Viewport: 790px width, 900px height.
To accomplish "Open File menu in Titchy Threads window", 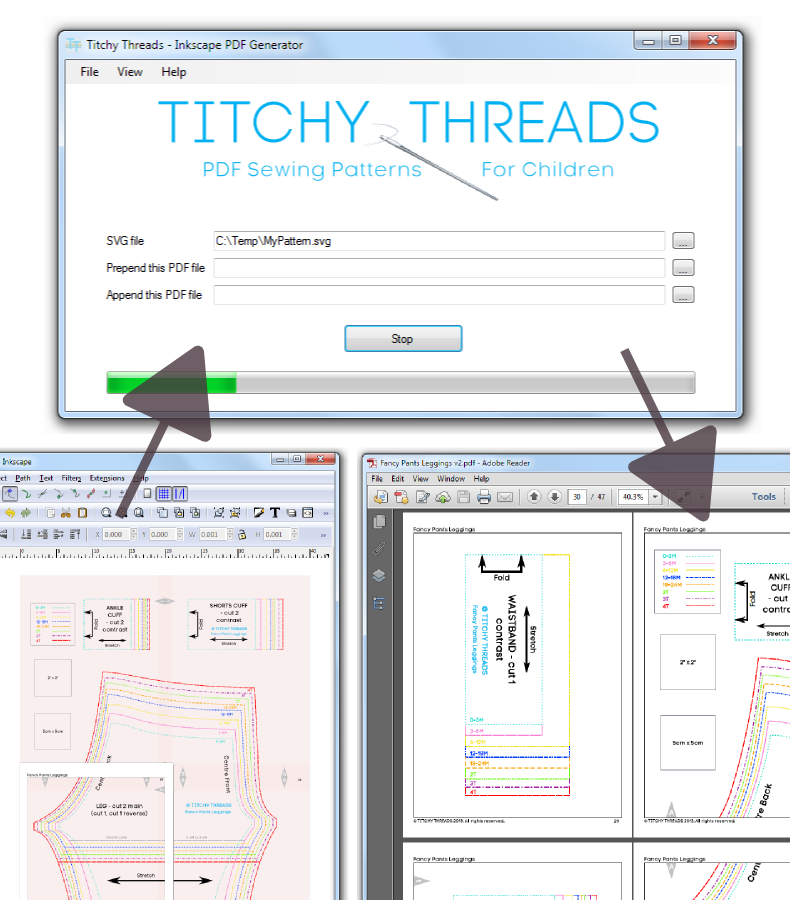I will click(x=89, y=72).
